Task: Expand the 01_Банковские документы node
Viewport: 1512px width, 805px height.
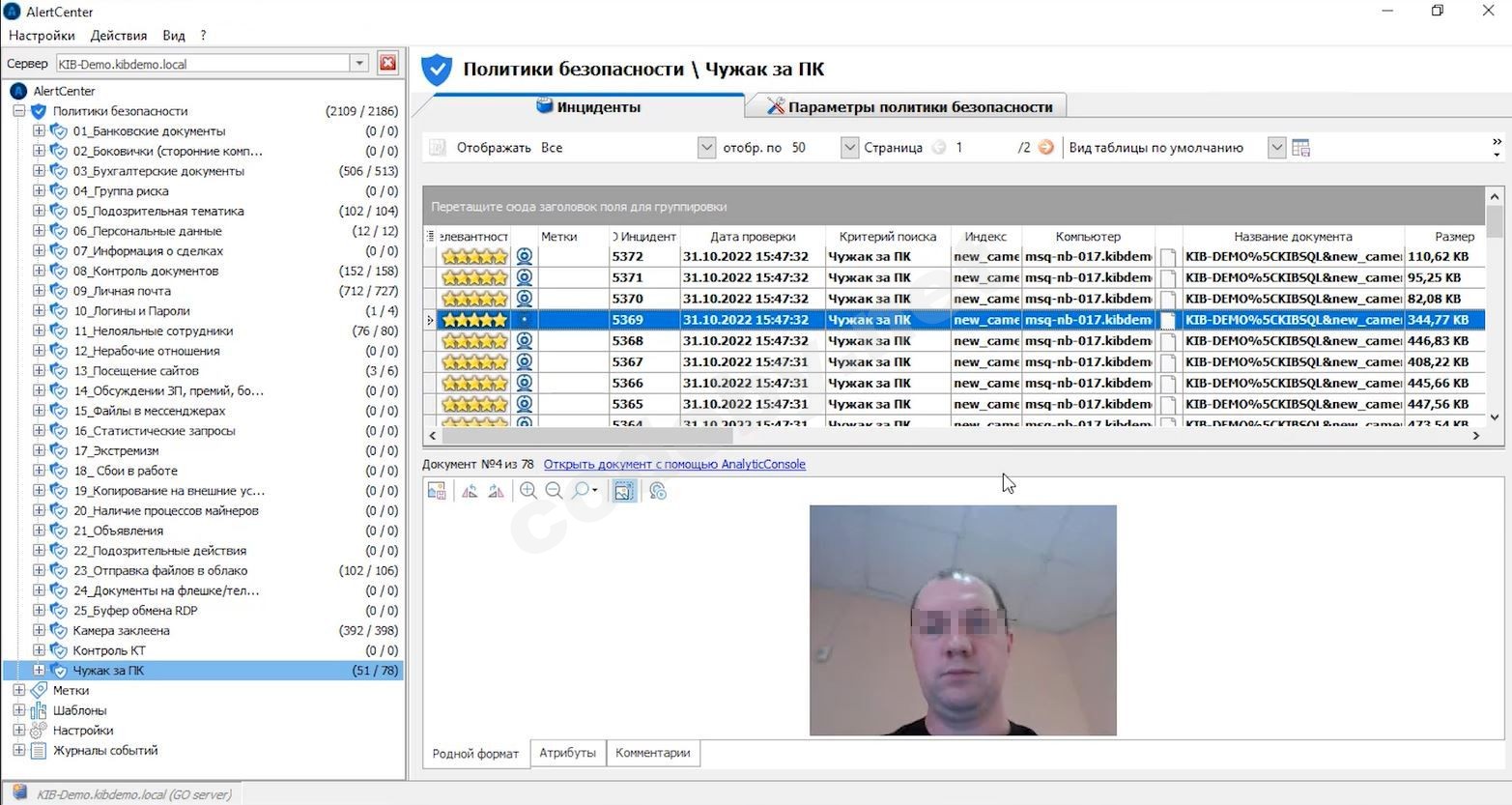Action: point(39,130)
